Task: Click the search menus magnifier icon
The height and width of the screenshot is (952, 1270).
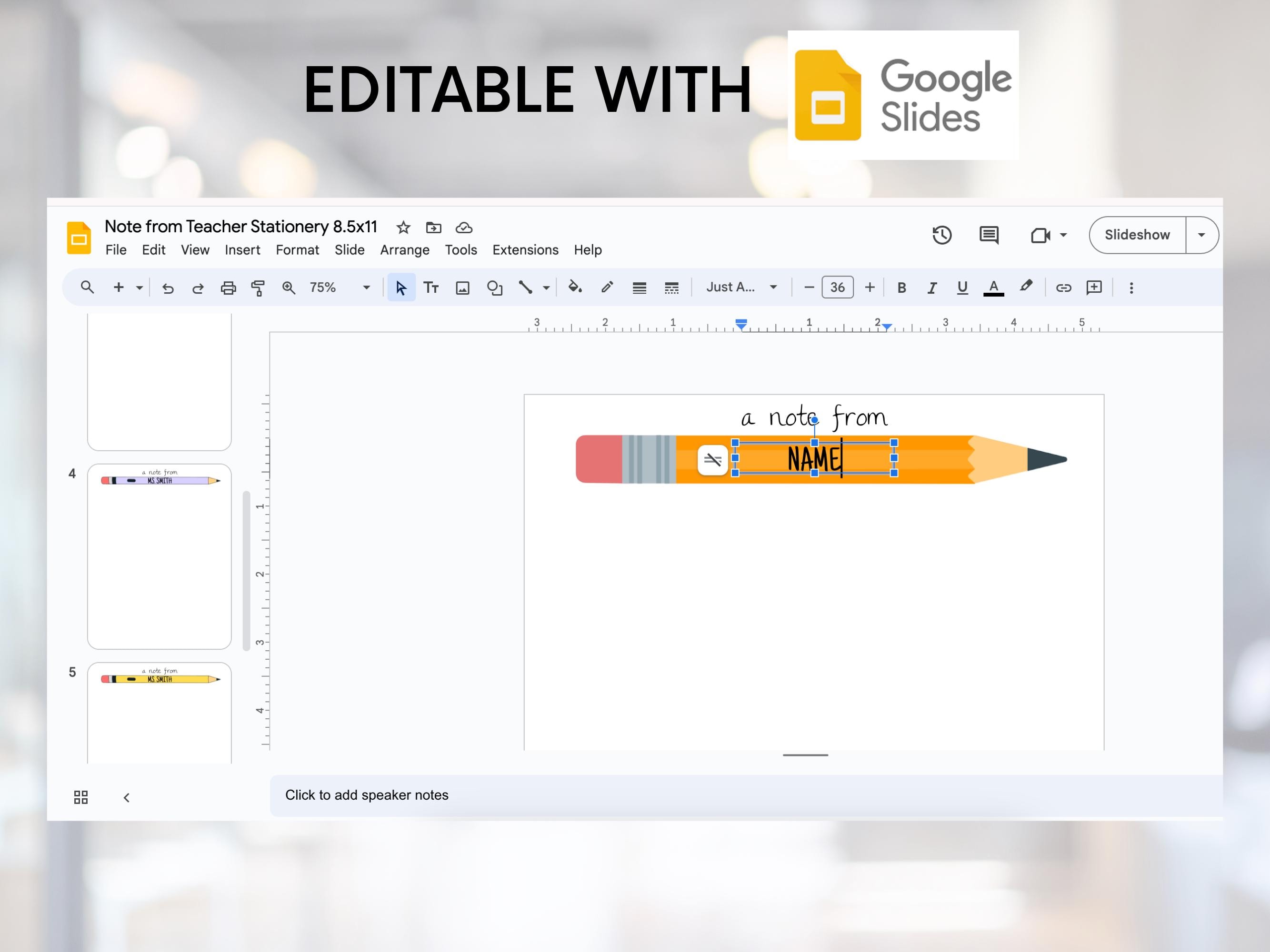Action: coord(87,287)
